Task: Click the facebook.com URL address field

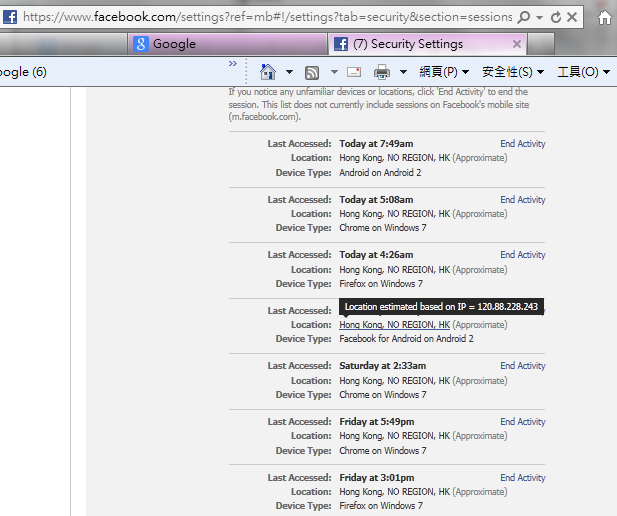Action: click(x=260, y=17)
